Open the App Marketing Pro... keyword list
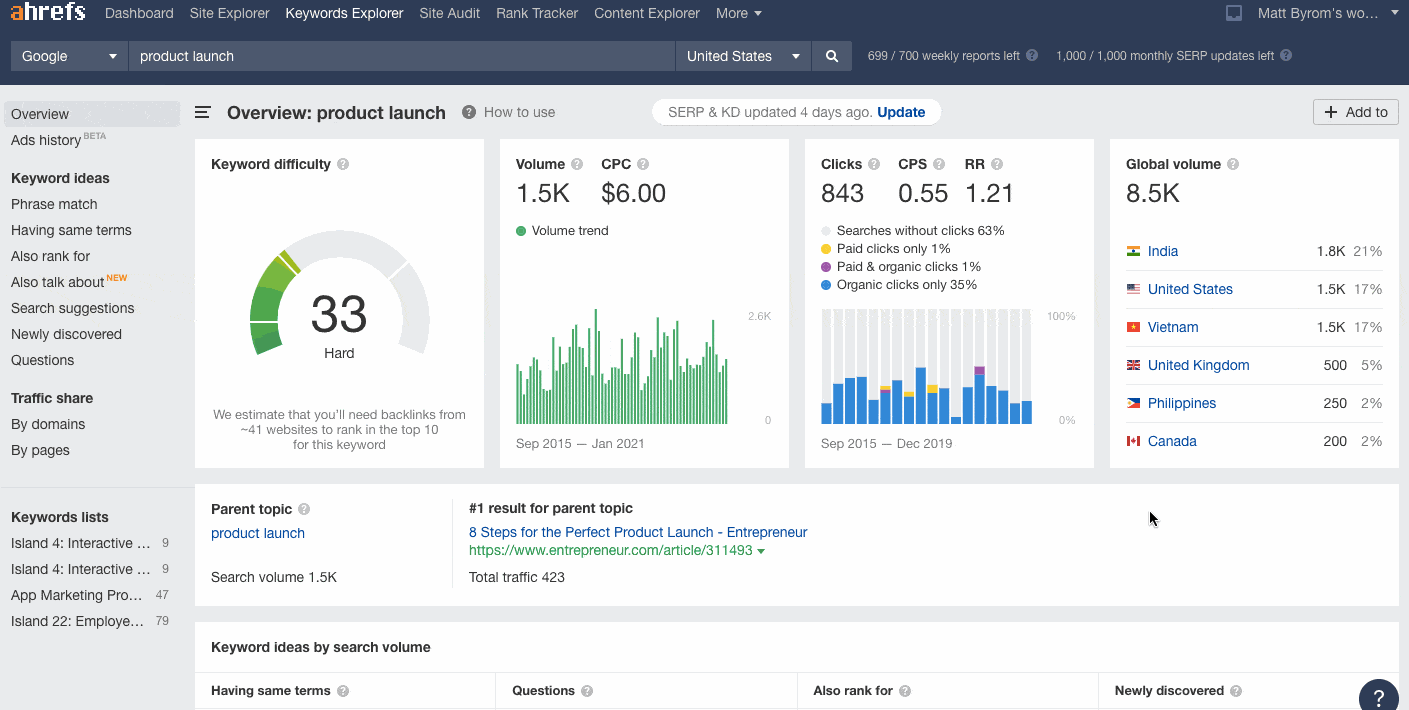 77,595
